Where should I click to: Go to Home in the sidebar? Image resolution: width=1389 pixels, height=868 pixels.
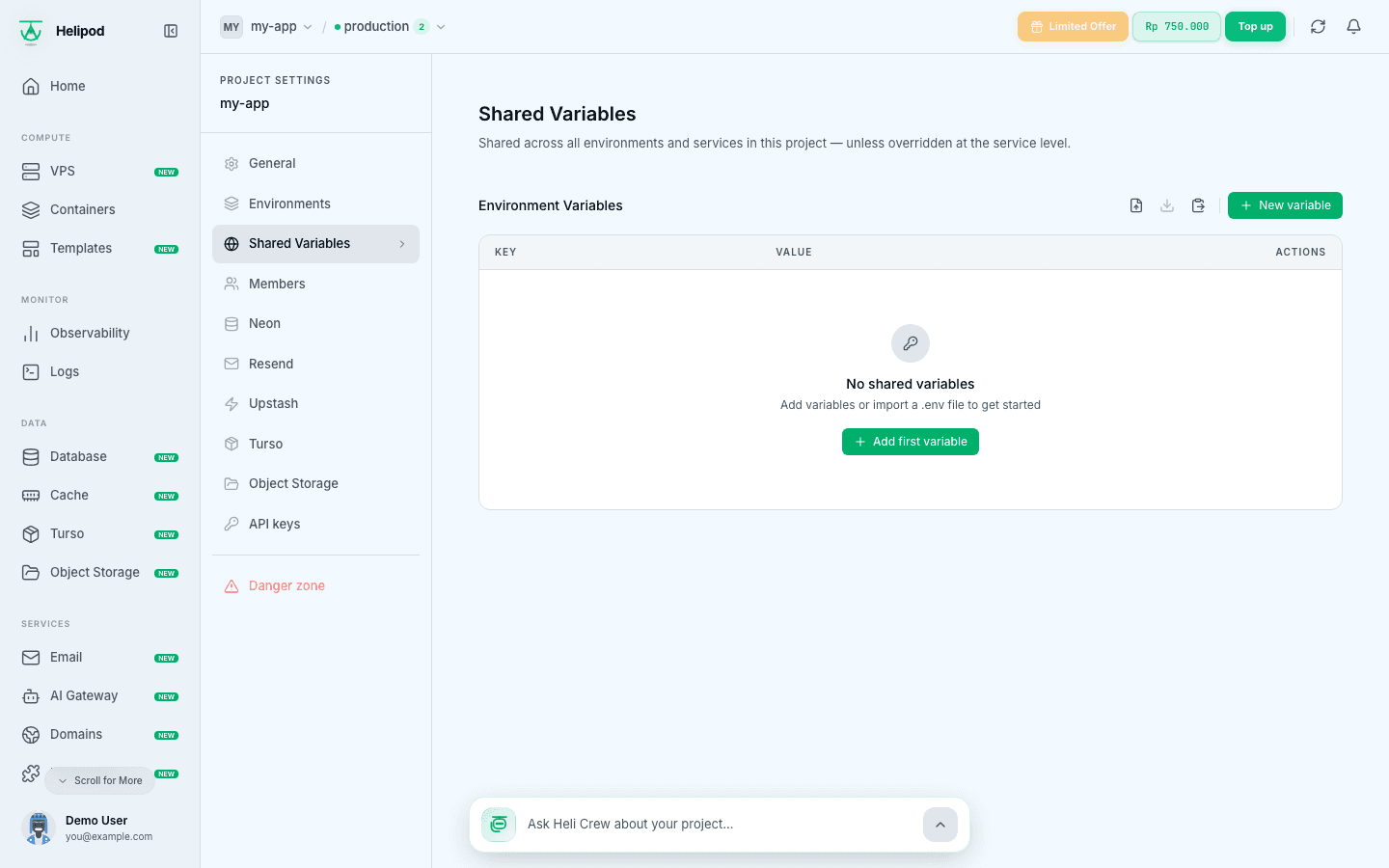tap(100, 86)
